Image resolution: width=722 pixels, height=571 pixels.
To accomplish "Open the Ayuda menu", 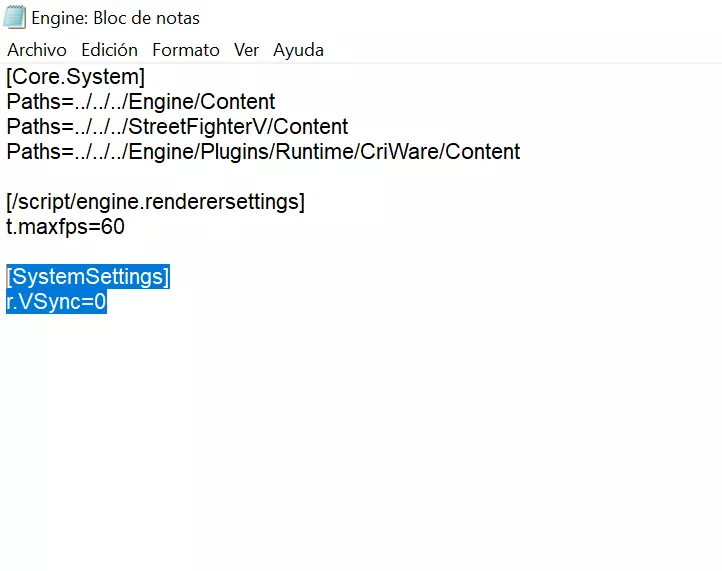I will coord(298,50).
